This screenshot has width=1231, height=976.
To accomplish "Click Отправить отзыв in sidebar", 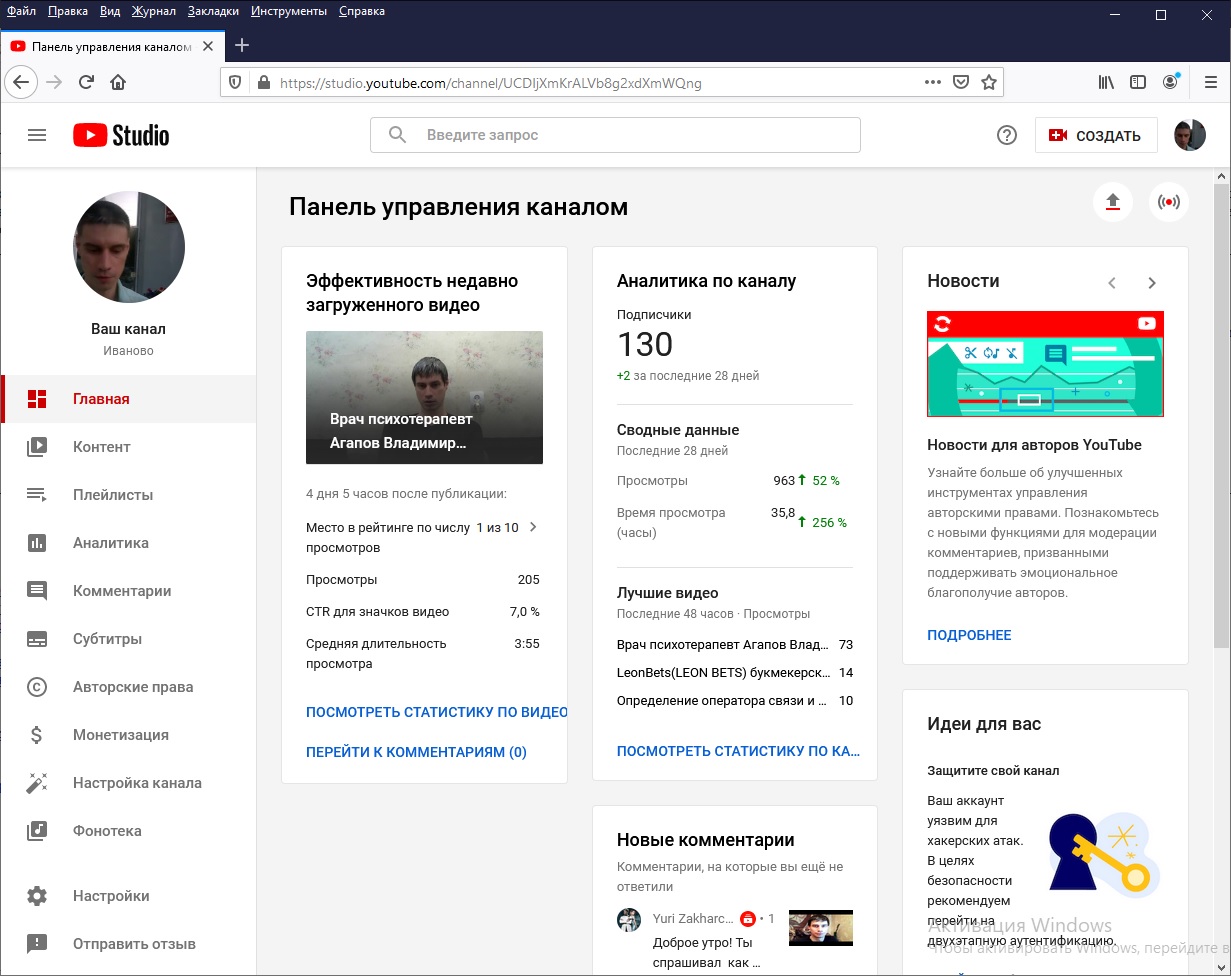I will pyautogui.click(x=128, y=944).
